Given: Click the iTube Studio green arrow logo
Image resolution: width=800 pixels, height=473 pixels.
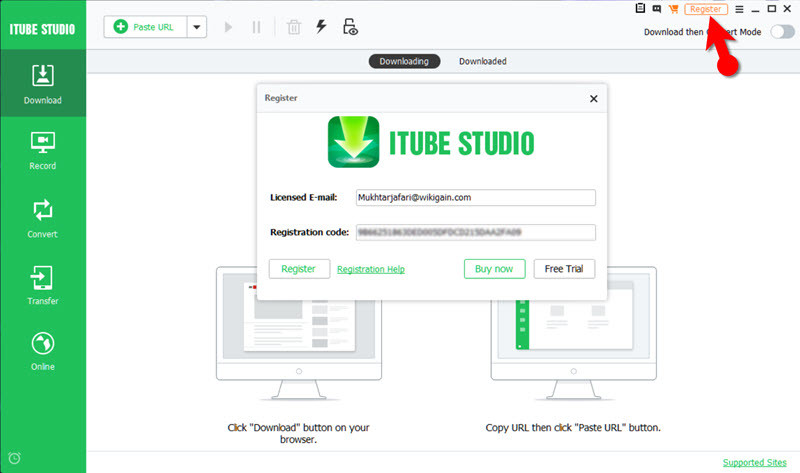Looking at the screenshot, I should click(354, 142).
